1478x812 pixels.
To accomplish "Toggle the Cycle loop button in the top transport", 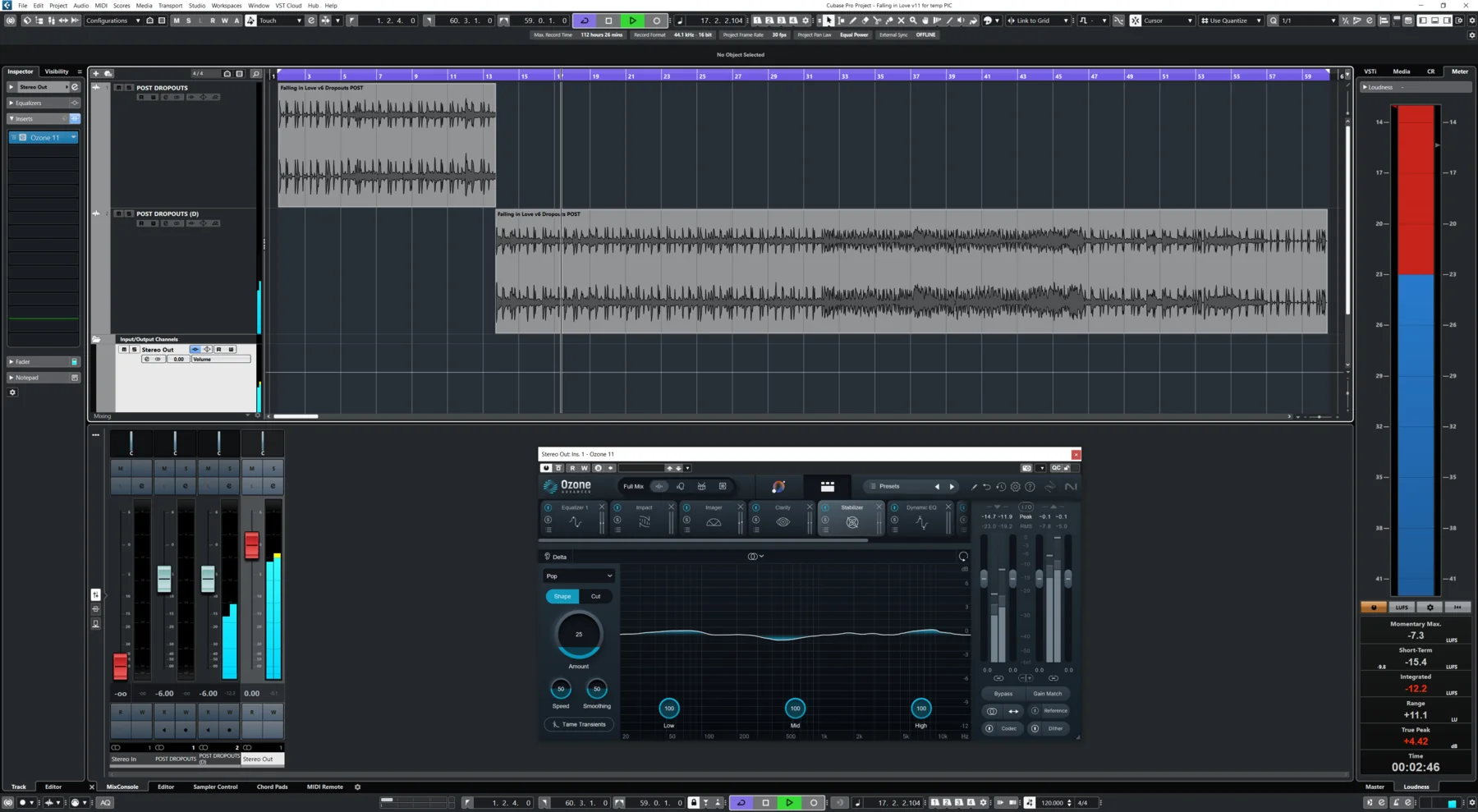I will [x=585, y=21].
